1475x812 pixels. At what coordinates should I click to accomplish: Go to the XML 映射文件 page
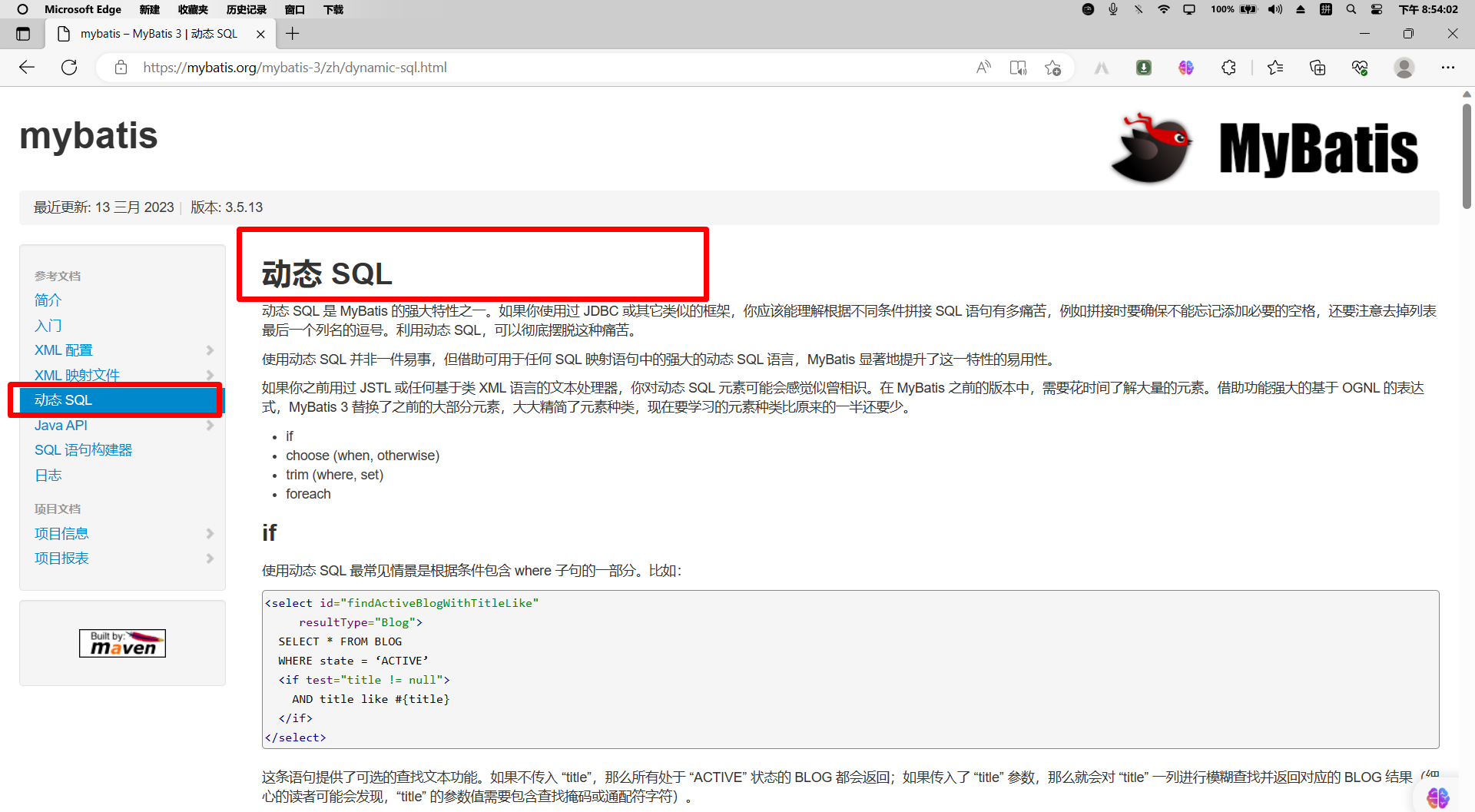pos(77,375)
